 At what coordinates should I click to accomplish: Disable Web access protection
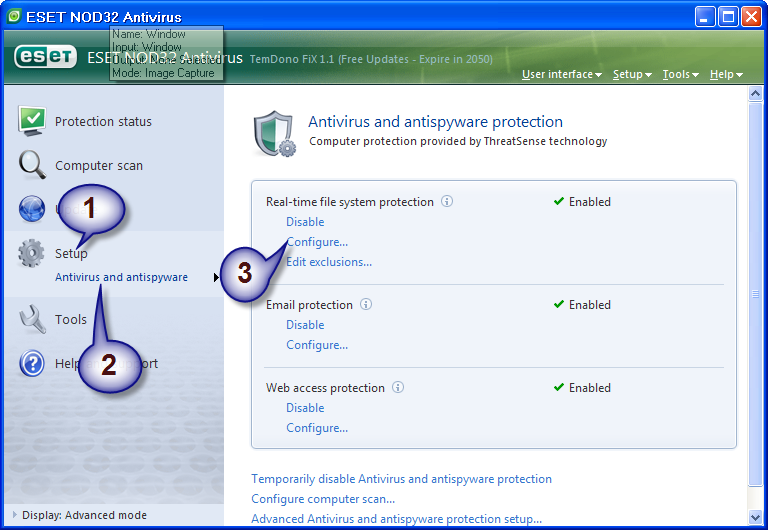[305, 408]
